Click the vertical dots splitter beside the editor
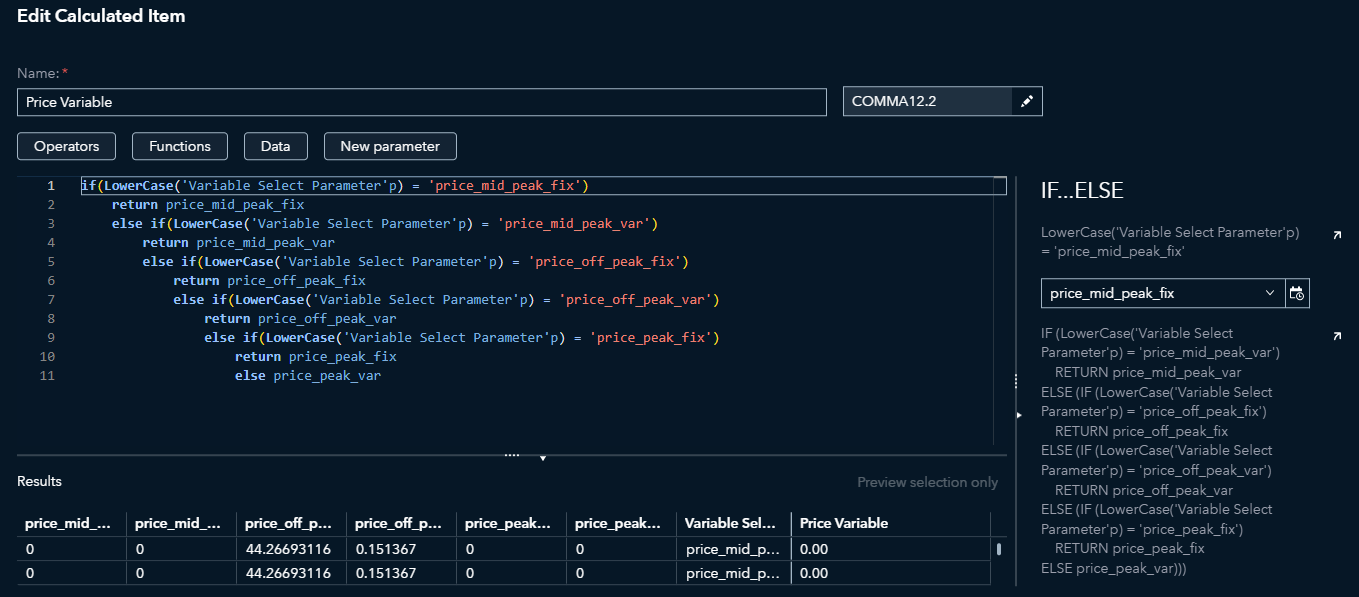The image size is (1359, 597). coord(1016,381)
